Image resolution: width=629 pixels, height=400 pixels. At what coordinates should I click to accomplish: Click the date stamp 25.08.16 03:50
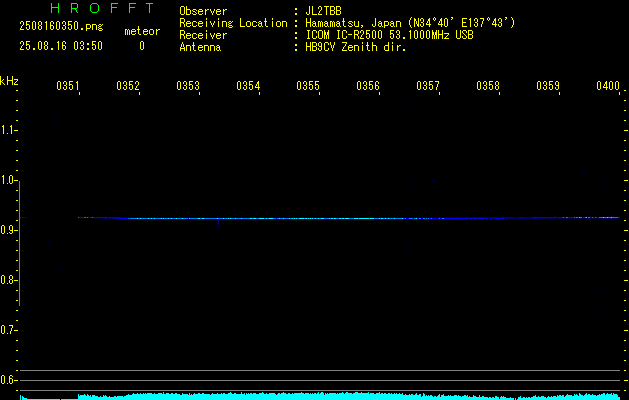[x=61, y=46]
